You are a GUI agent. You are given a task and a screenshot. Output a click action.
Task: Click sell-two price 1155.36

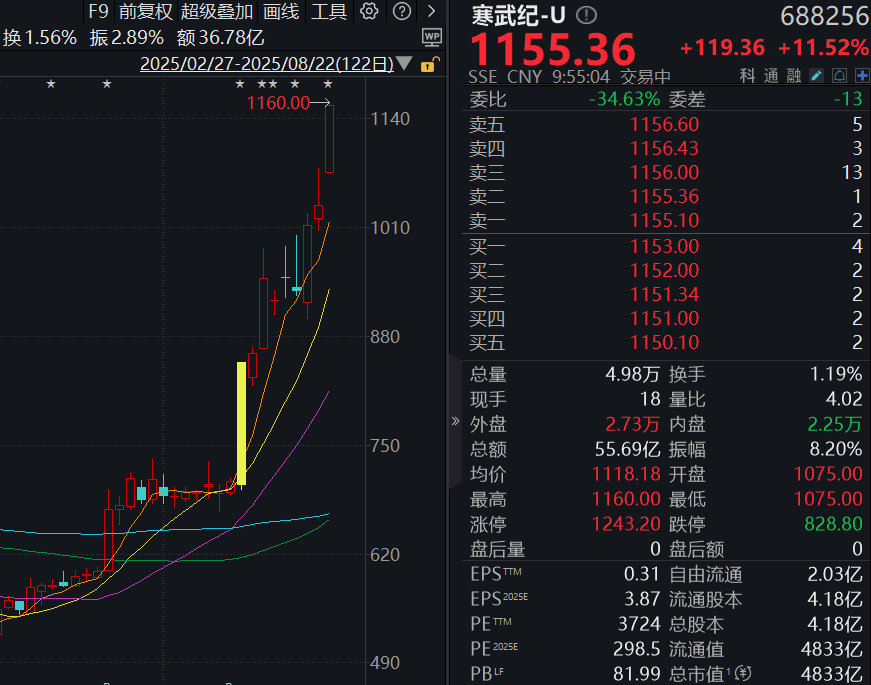click(x=664, y=196)
